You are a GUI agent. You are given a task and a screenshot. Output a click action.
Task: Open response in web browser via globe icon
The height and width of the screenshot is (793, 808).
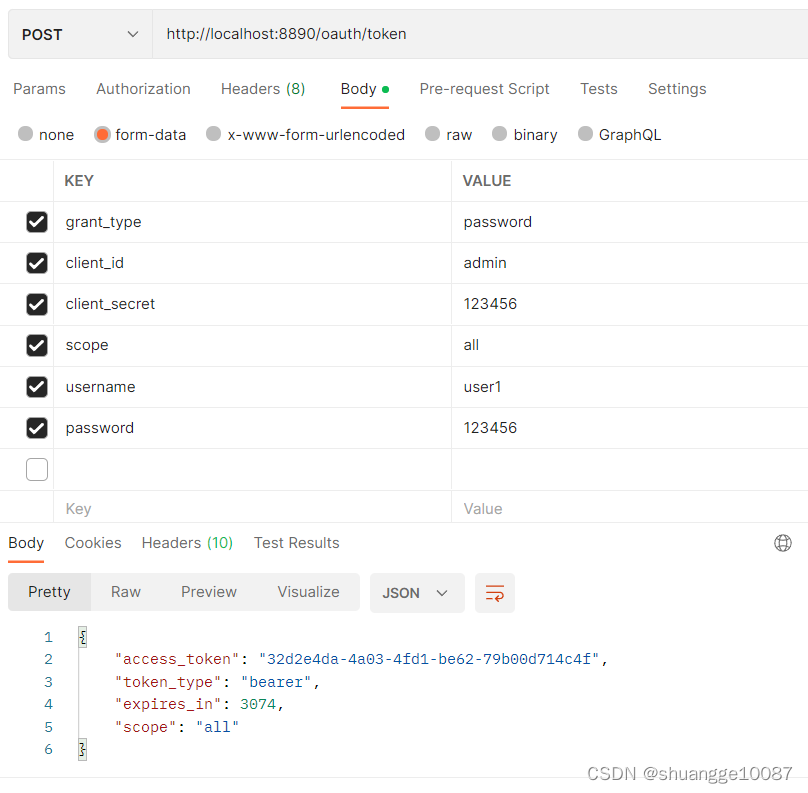[x=782, y=542]
